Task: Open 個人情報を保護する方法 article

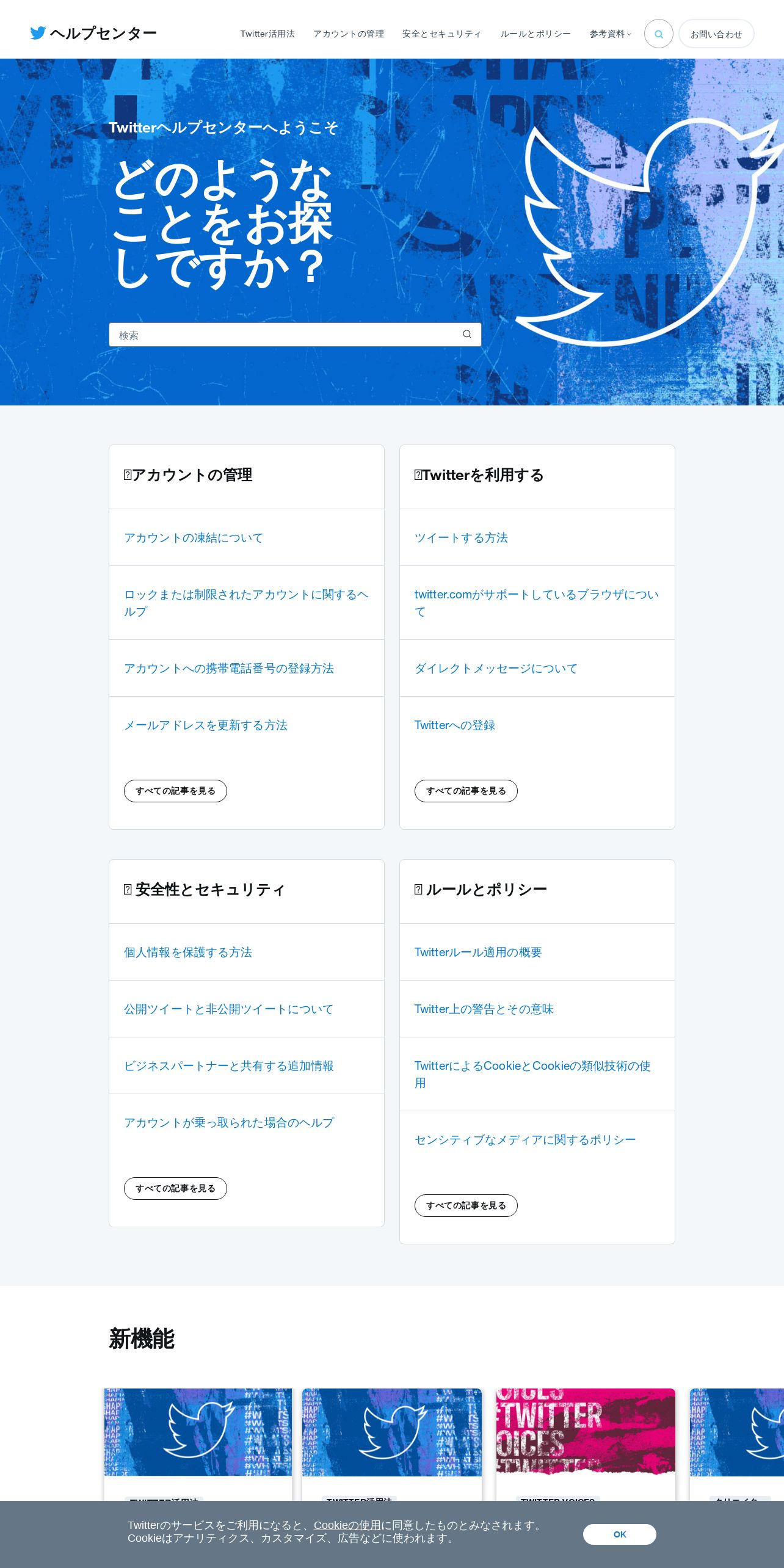Action: coord(188,952)
